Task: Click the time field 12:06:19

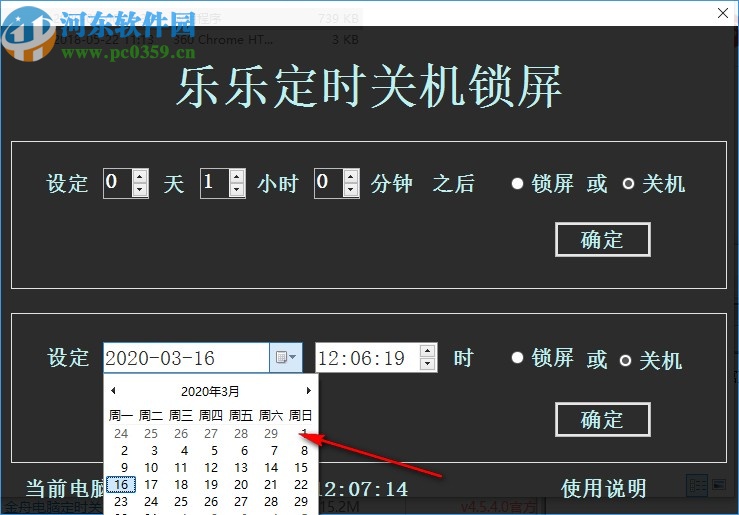Action: pos(367,358)
